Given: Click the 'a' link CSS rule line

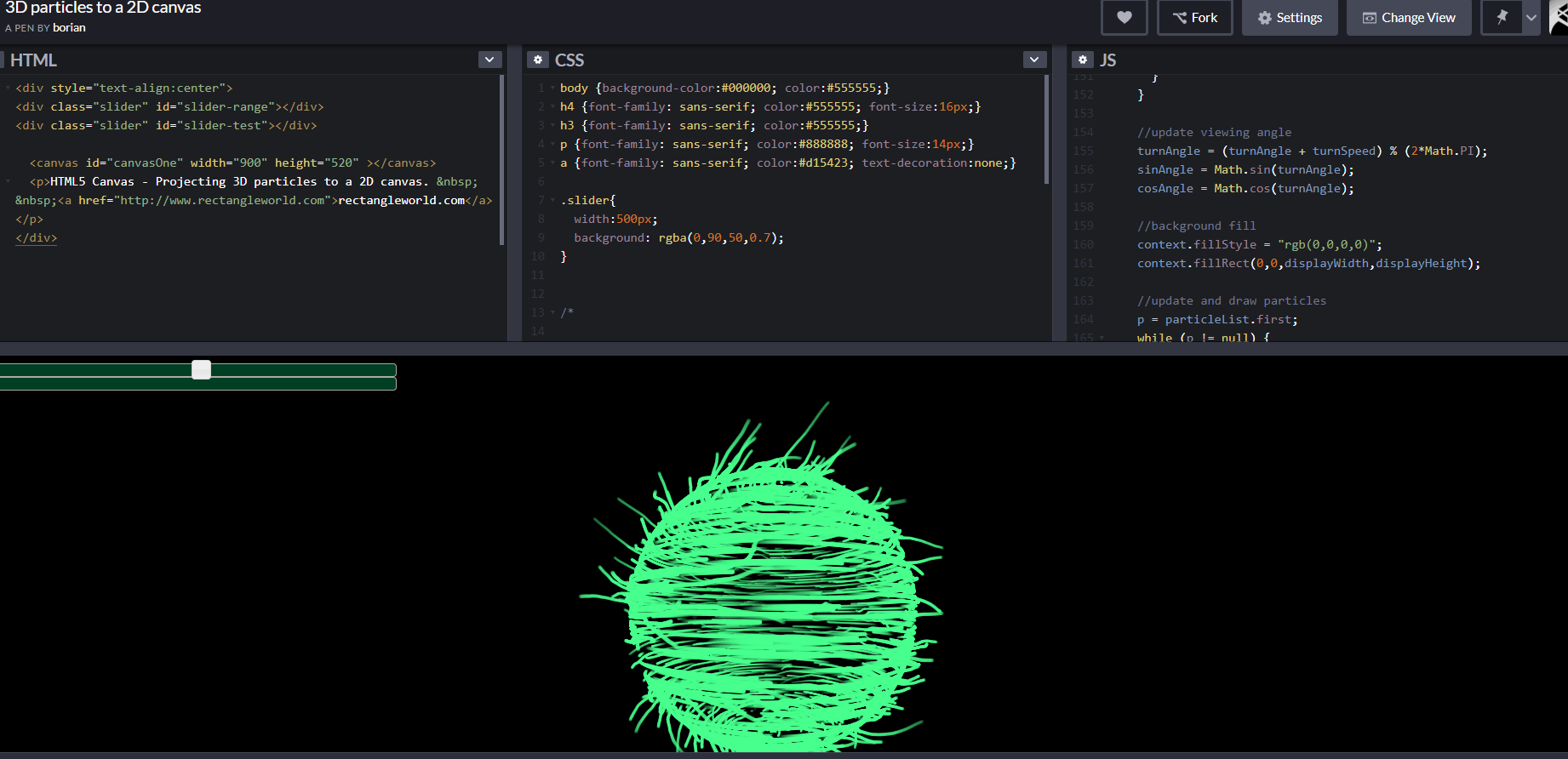Looking at the screenshot, I should [788, 163].
